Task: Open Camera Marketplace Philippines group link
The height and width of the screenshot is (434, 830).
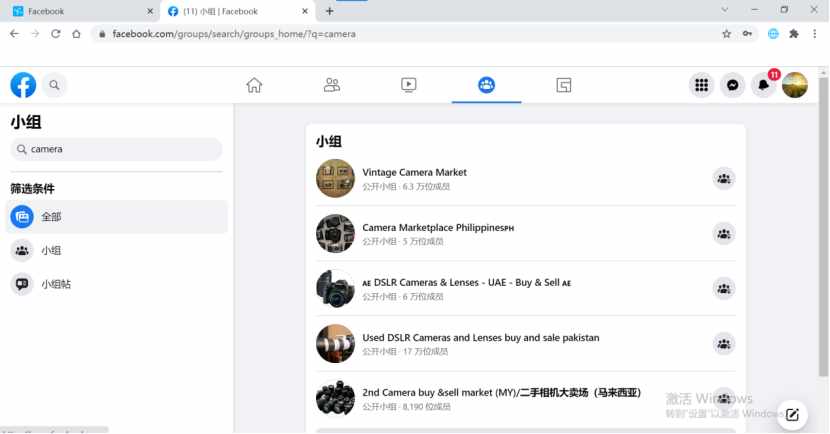Action: (438, 228)
